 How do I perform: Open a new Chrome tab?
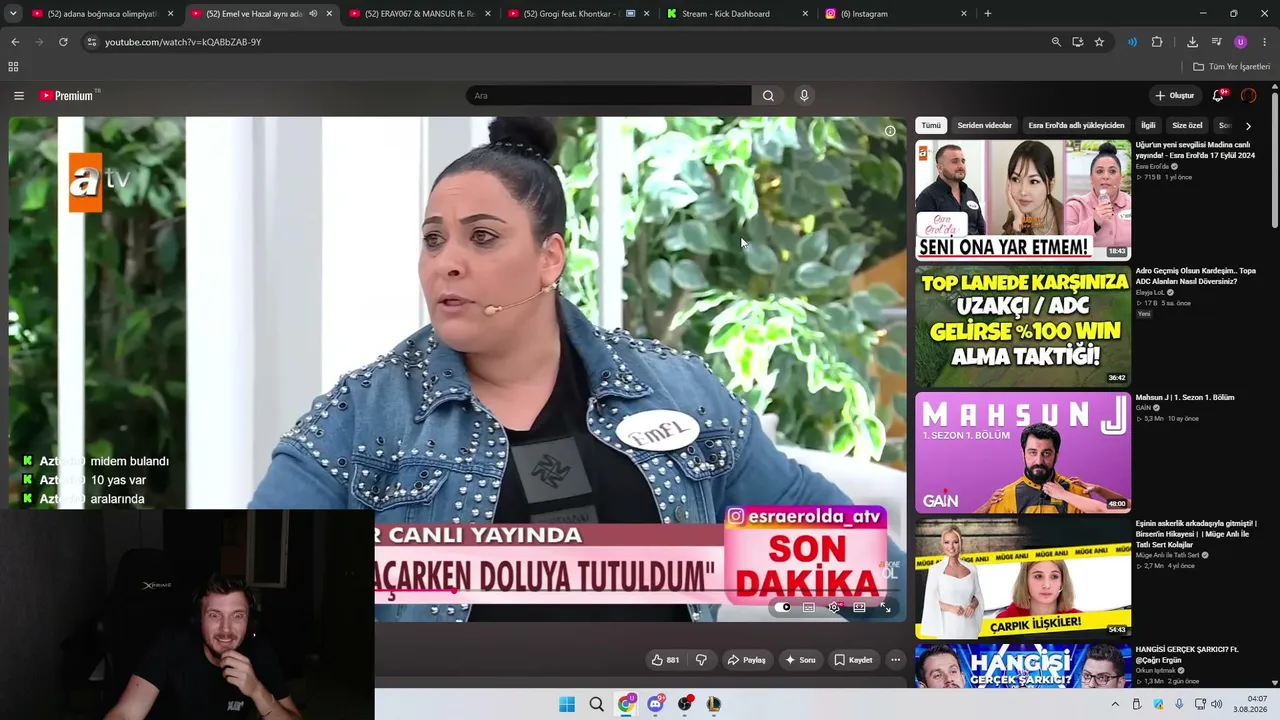point(988,14)
